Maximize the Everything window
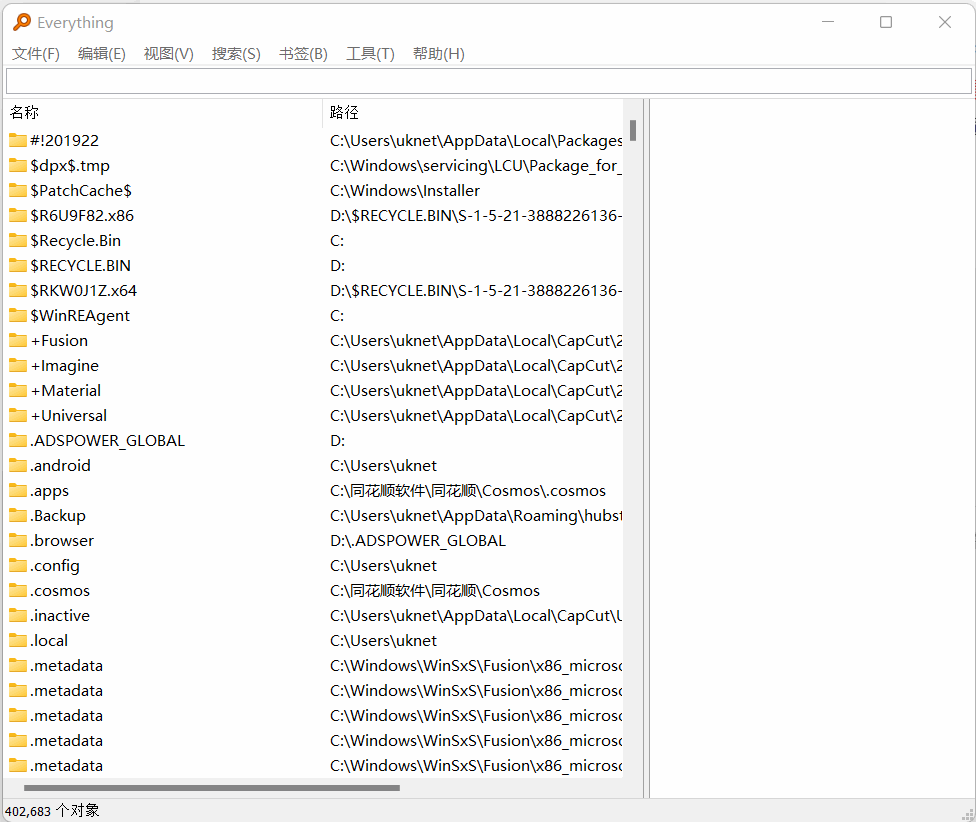 tap(886, 22)
